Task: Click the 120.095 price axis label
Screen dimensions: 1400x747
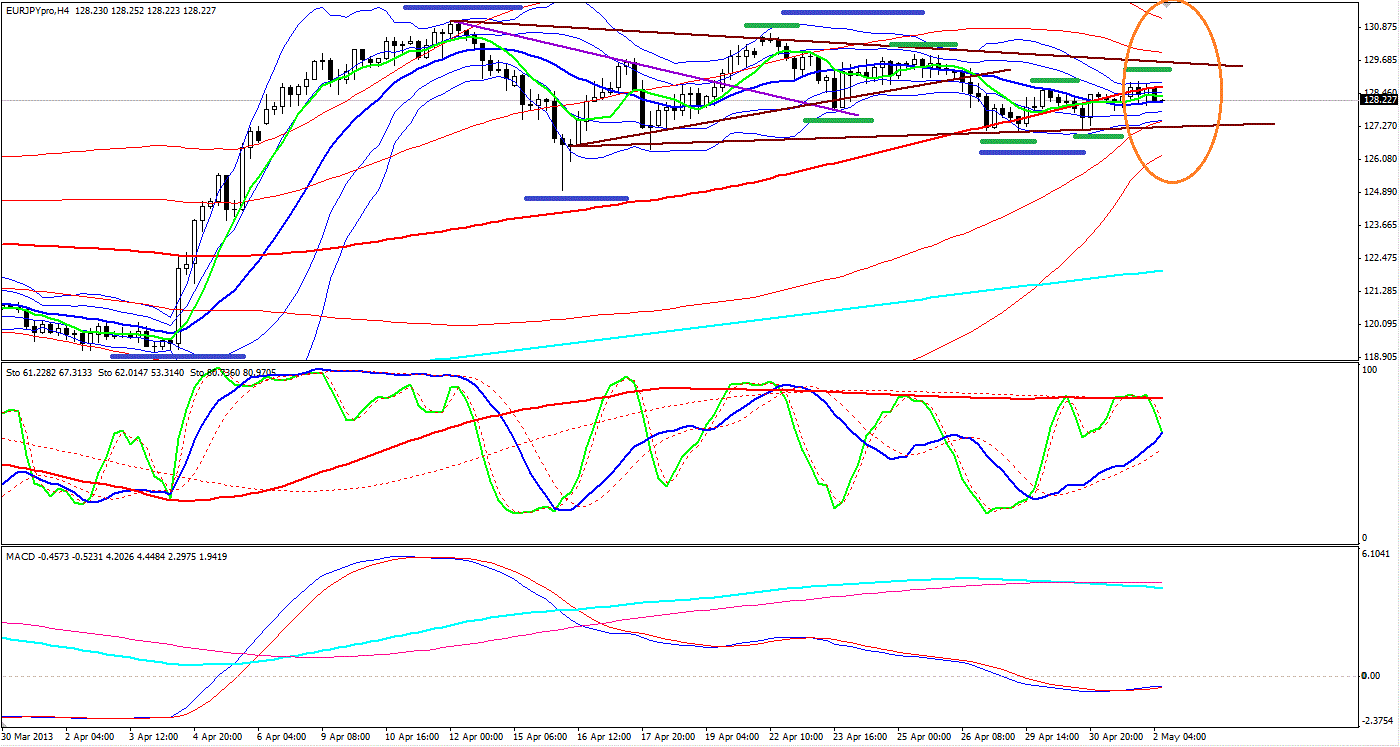Action: 1380,324
